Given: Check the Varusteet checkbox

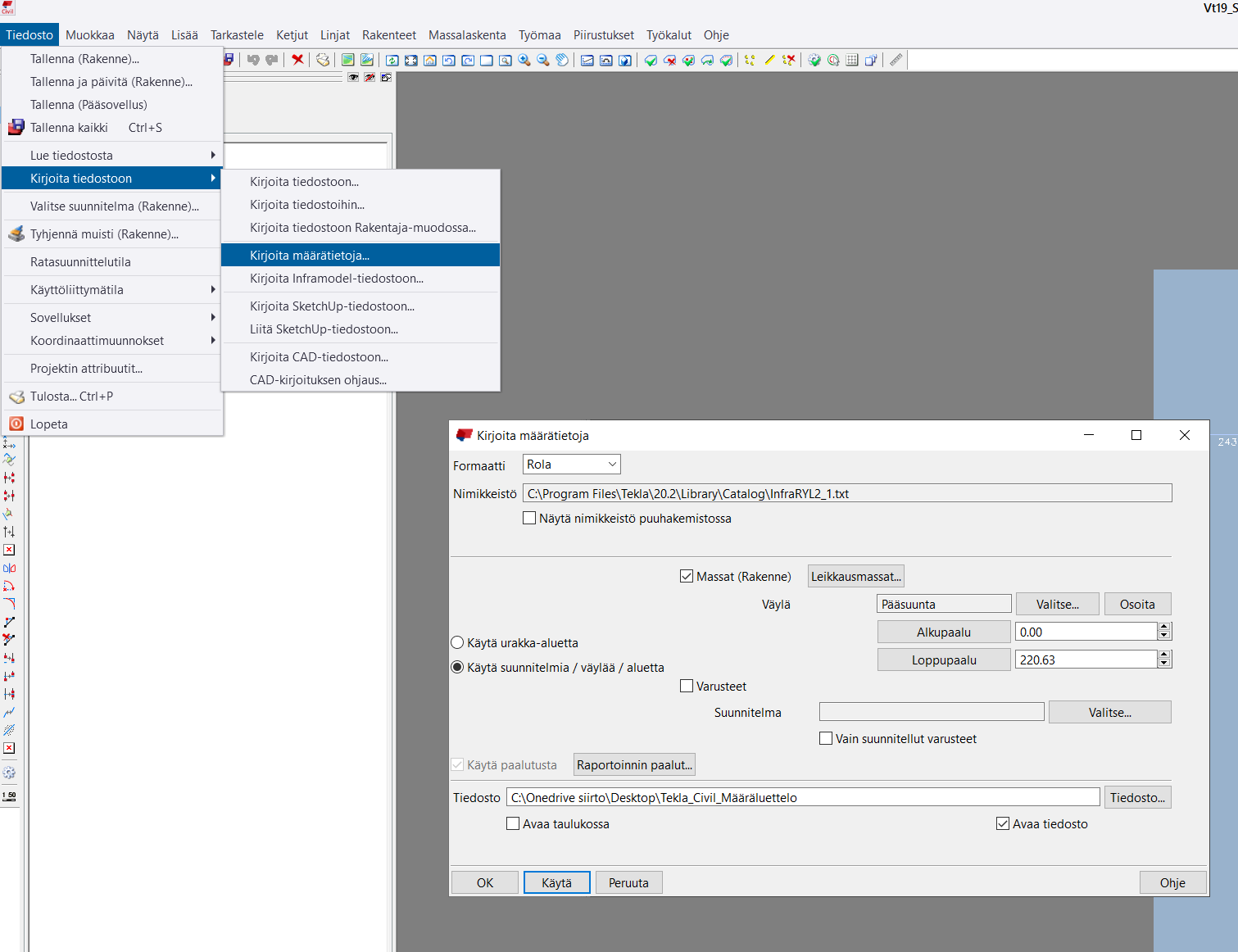Looking at the screenshot, I should point(687,686).
